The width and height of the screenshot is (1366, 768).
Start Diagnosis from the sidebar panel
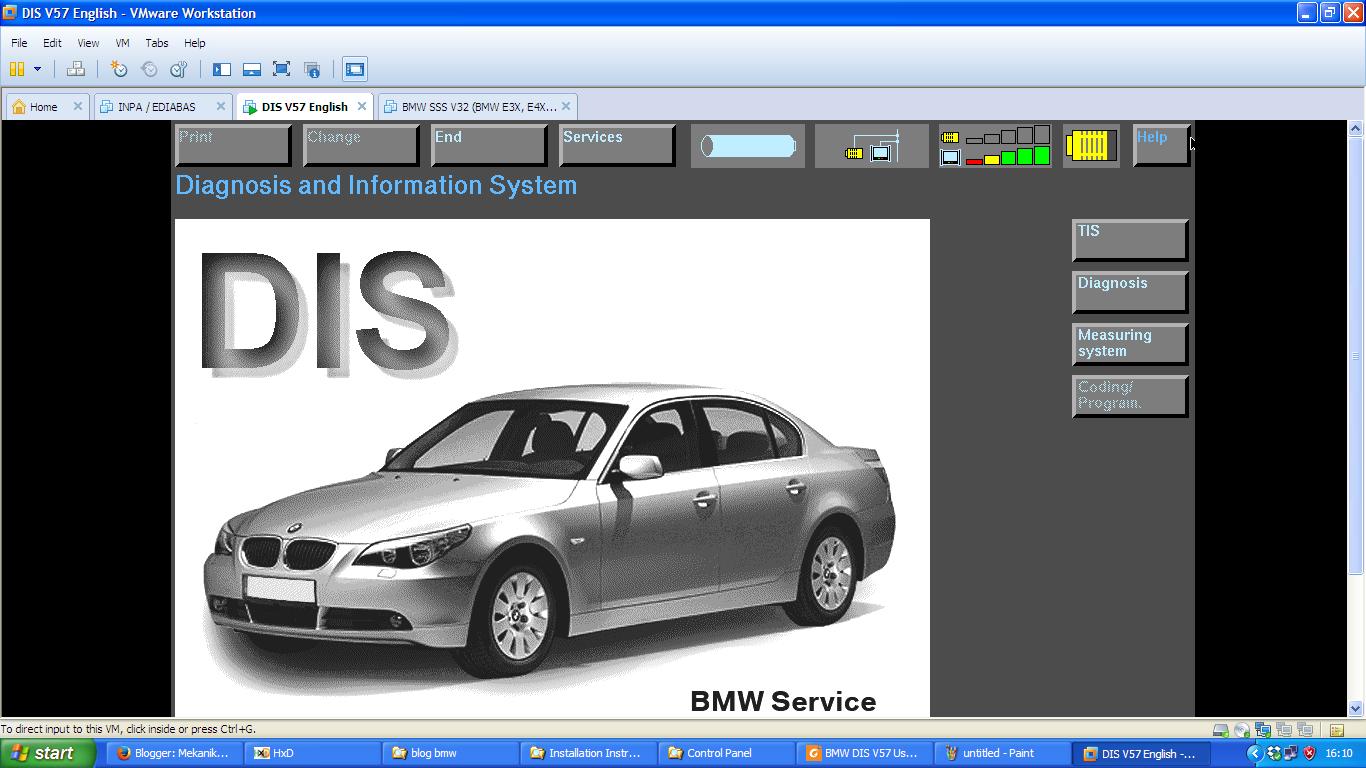pos(1129,291)
